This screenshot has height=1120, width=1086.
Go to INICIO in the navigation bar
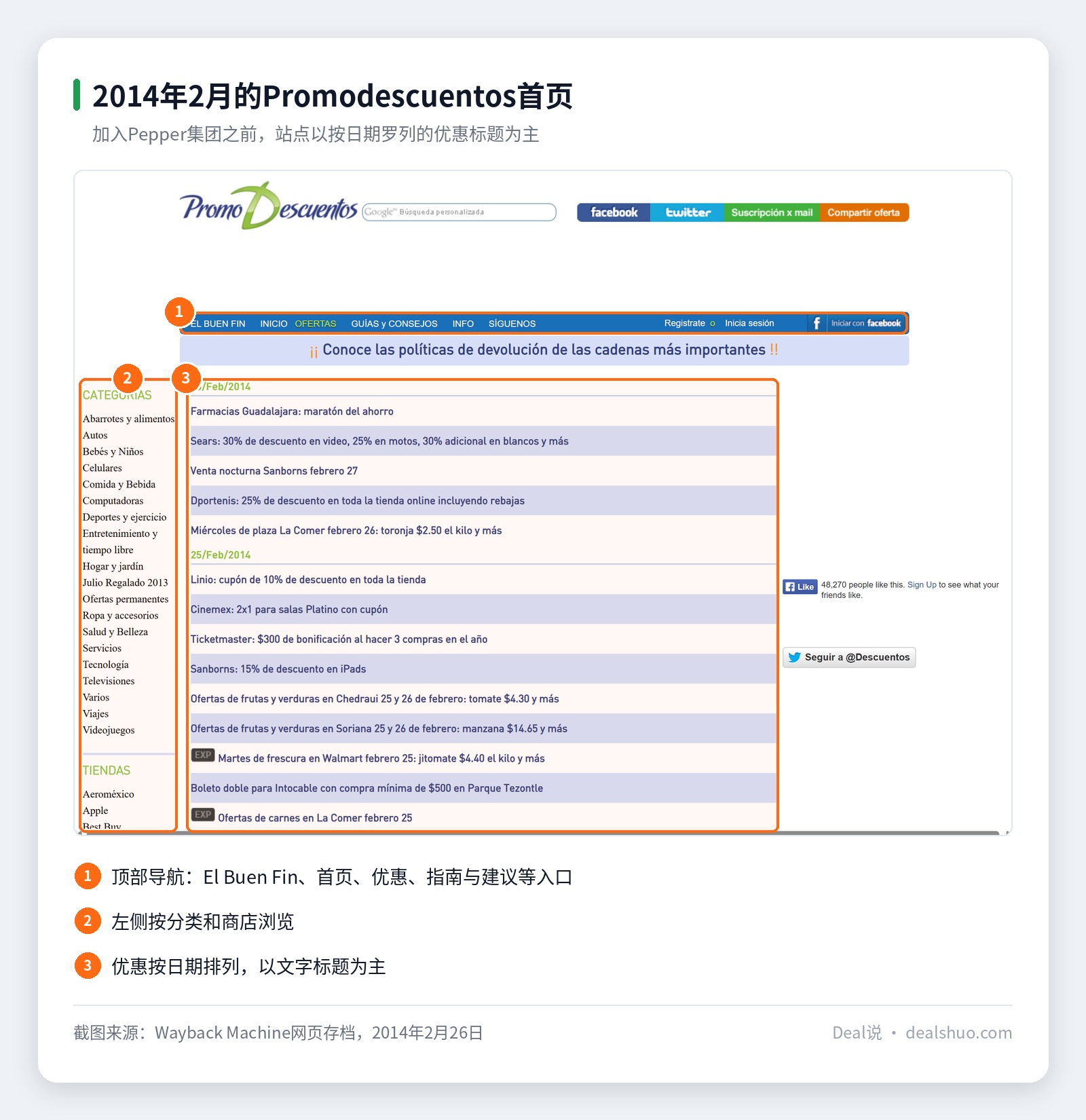pos(274,324)
